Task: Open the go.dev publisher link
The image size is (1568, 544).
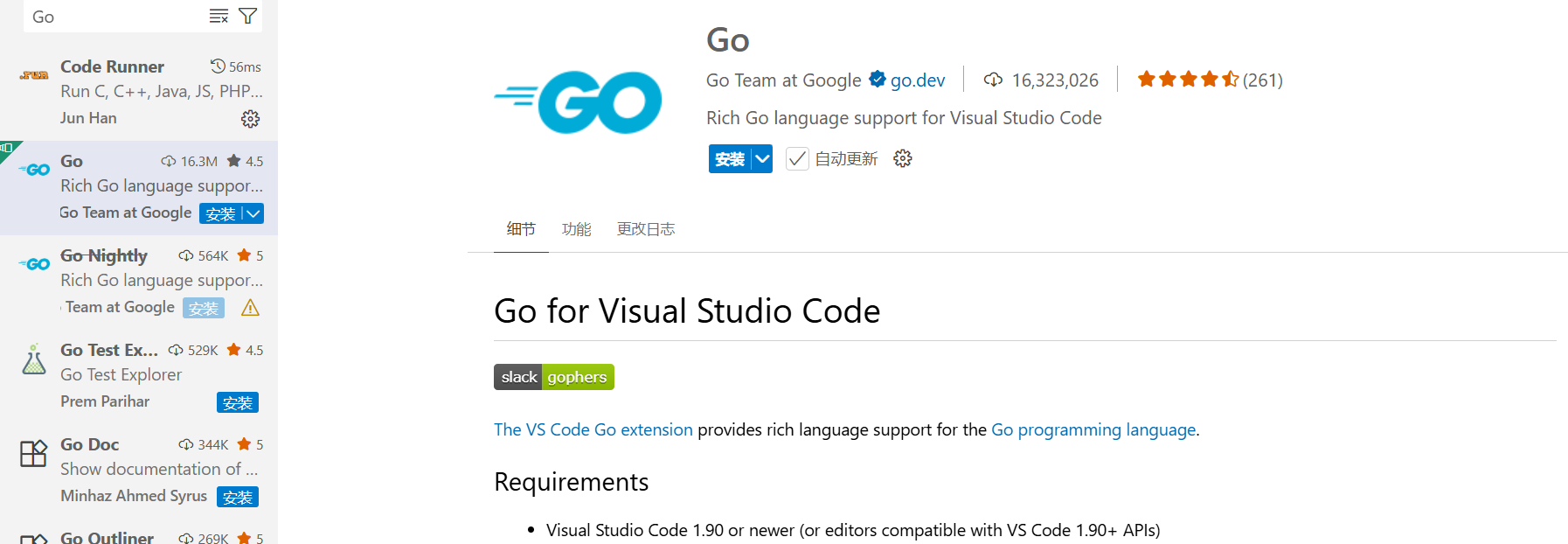Action: (x=918, y=80)
